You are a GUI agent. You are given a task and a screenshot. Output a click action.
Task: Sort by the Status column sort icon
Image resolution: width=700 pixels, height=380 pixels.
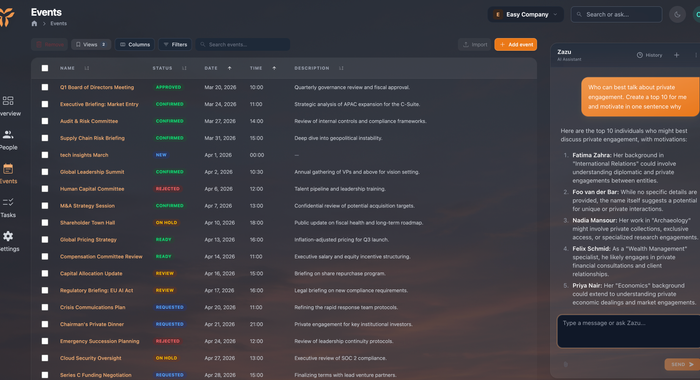184,68
